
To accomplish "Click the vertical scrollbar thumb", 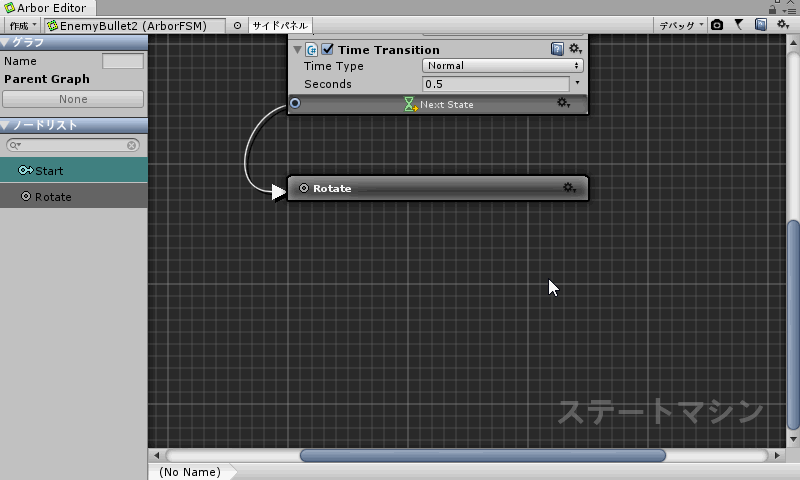I will coord(793,324).
